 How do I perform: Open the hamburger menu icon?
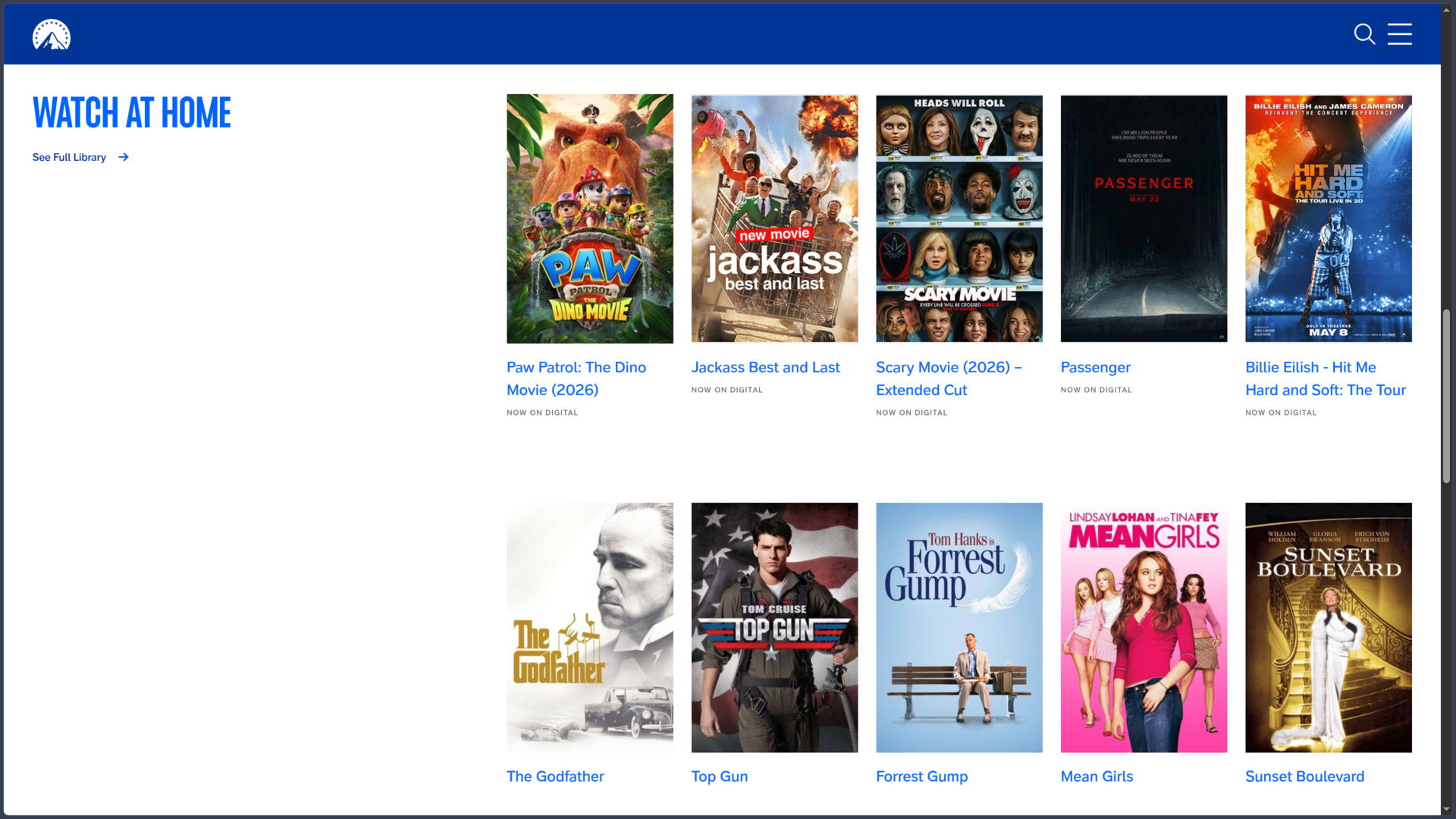[1400, 34]
